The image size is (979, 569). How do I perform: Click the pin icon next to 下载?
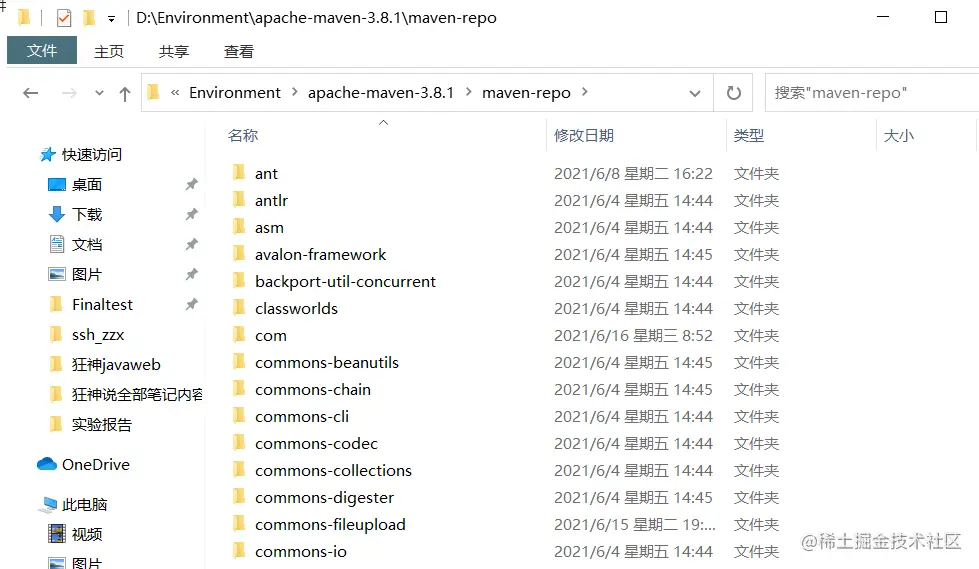[192, 214]
